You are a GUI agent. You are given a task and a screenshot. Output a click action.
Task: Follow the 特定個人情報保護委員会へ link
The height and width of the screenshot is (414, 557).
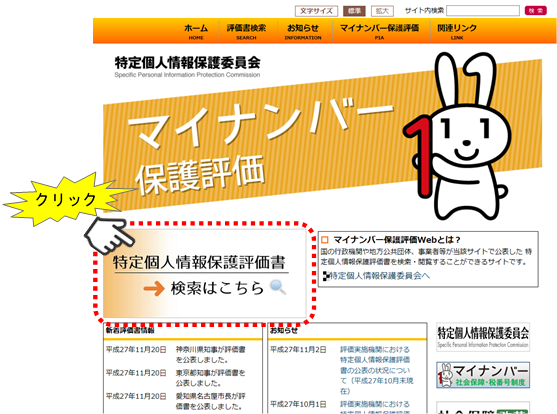pos(379,276)
